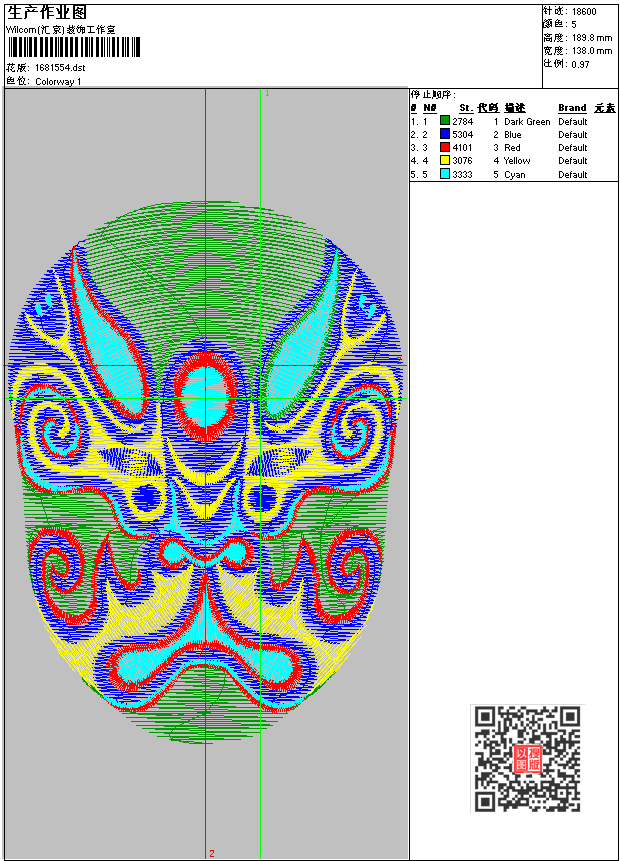
Task: Click the 'St.' column header
Action: click(466, 108)
